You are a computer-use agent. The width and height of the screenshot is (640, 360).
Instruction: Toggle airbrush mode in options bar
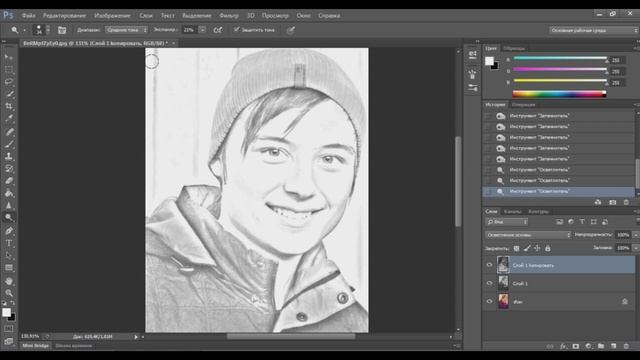click(x=218, y=30)
